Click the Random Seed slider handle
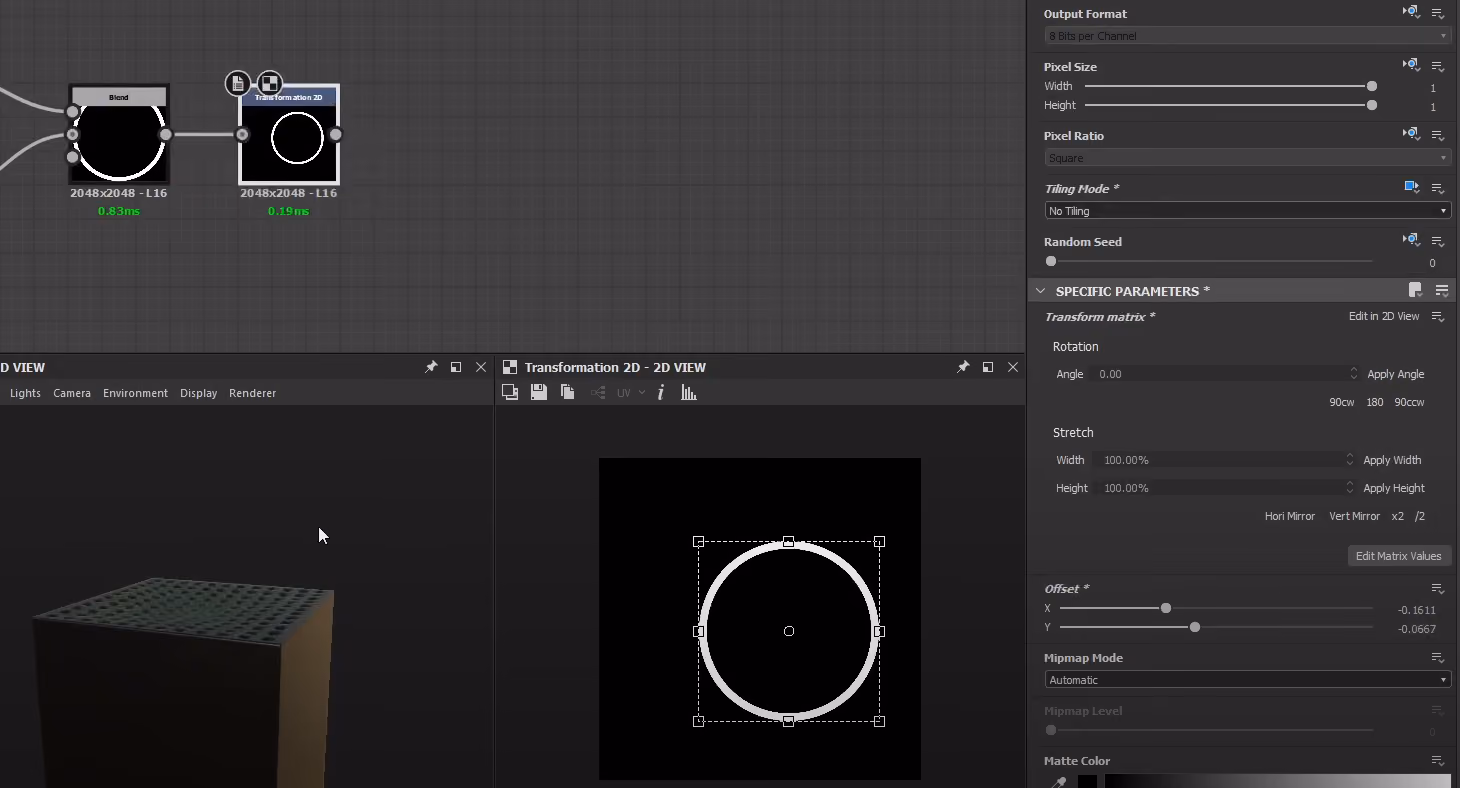1460x788 pixels. (1051, 261)
